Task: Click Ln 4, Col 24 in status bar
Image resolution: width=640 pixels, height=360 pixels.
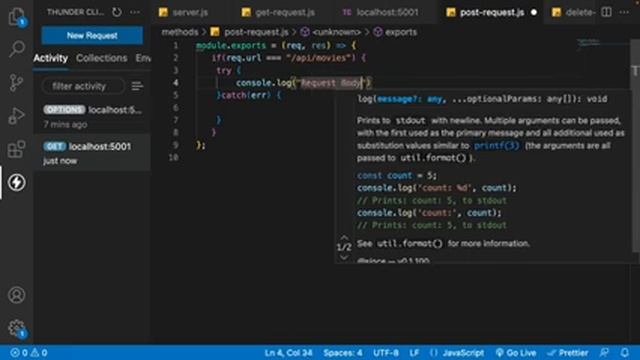Action: [288, 353]
